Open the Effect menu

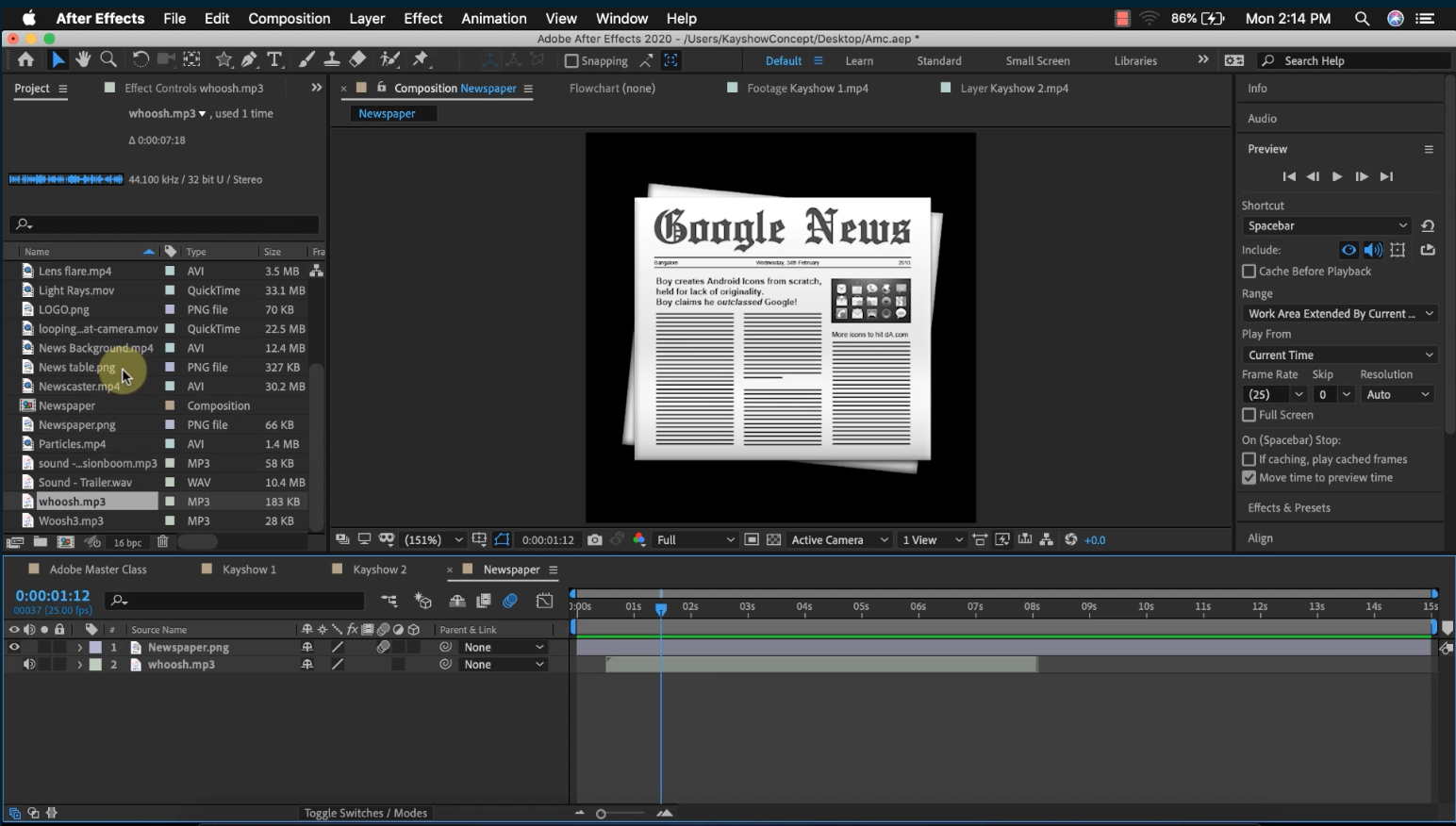point(422,18)
